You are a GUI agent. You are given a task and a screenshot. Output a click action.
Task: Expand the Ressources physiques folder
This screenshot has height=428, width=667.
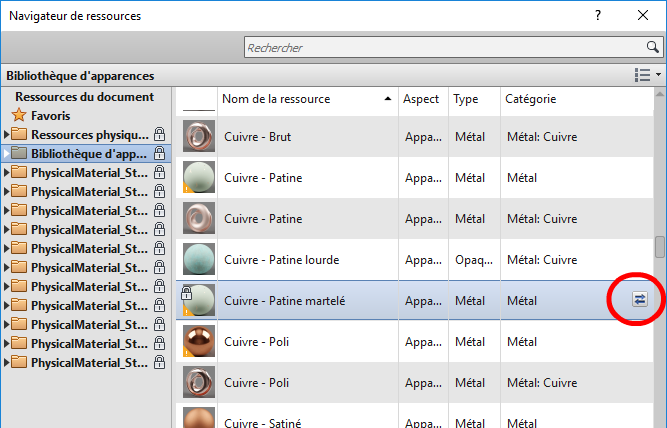(x=7, y=135)
